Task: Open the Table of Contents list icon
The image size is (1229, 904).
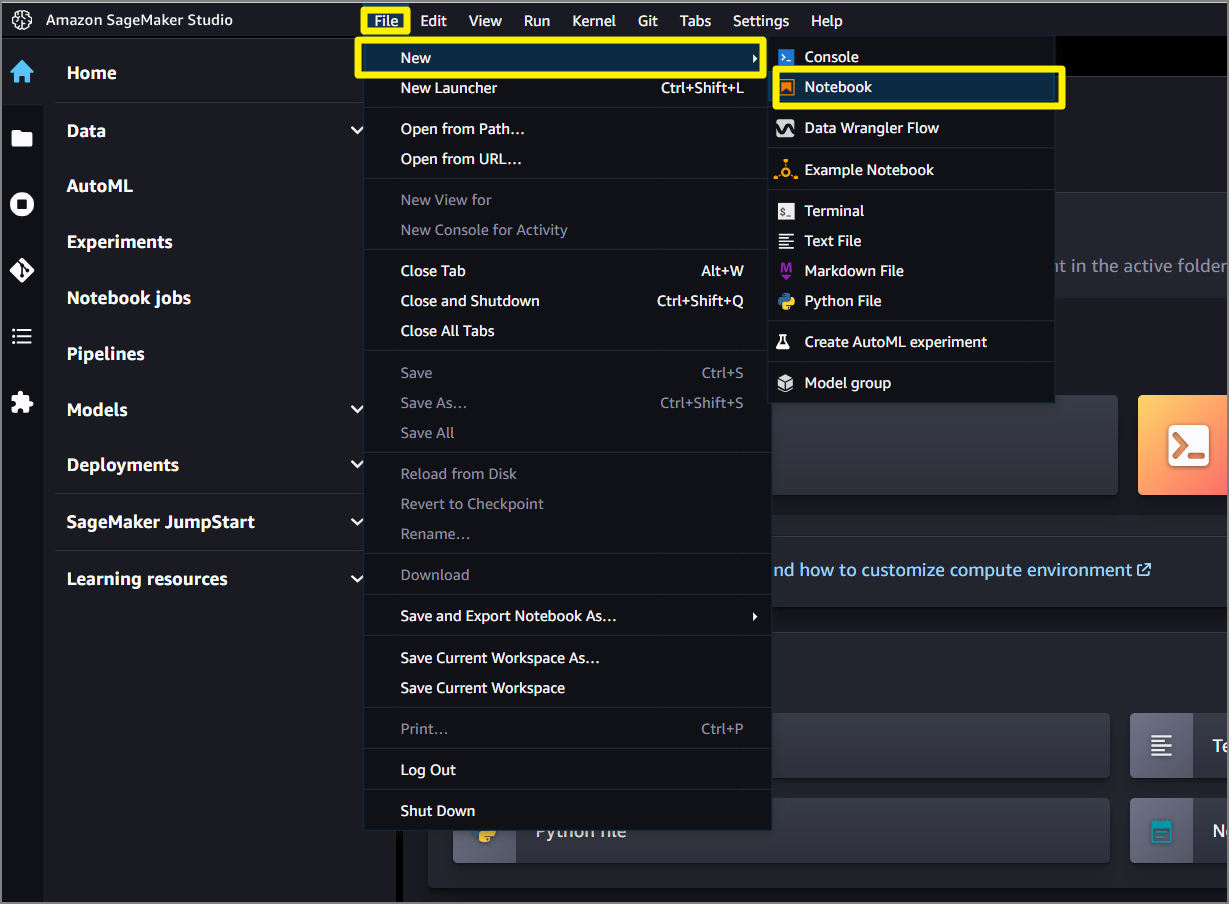Action: pos(22,336)
